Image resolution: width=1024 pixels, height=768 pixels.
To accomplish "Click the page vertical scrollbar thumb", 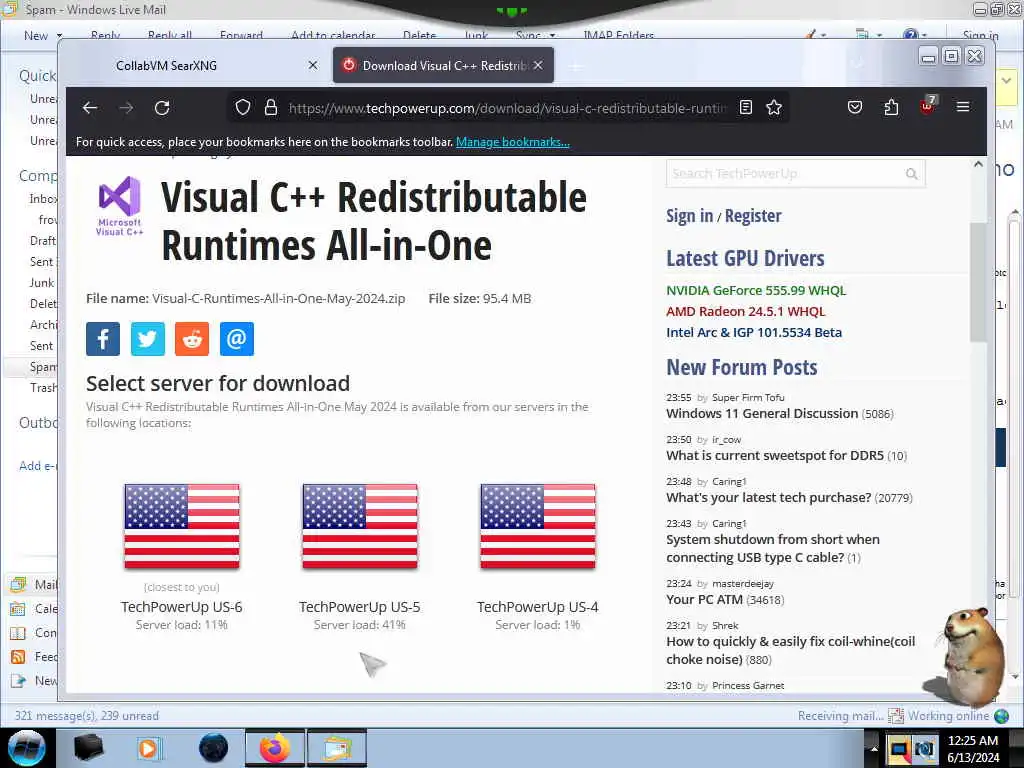I will pos(978,282).
